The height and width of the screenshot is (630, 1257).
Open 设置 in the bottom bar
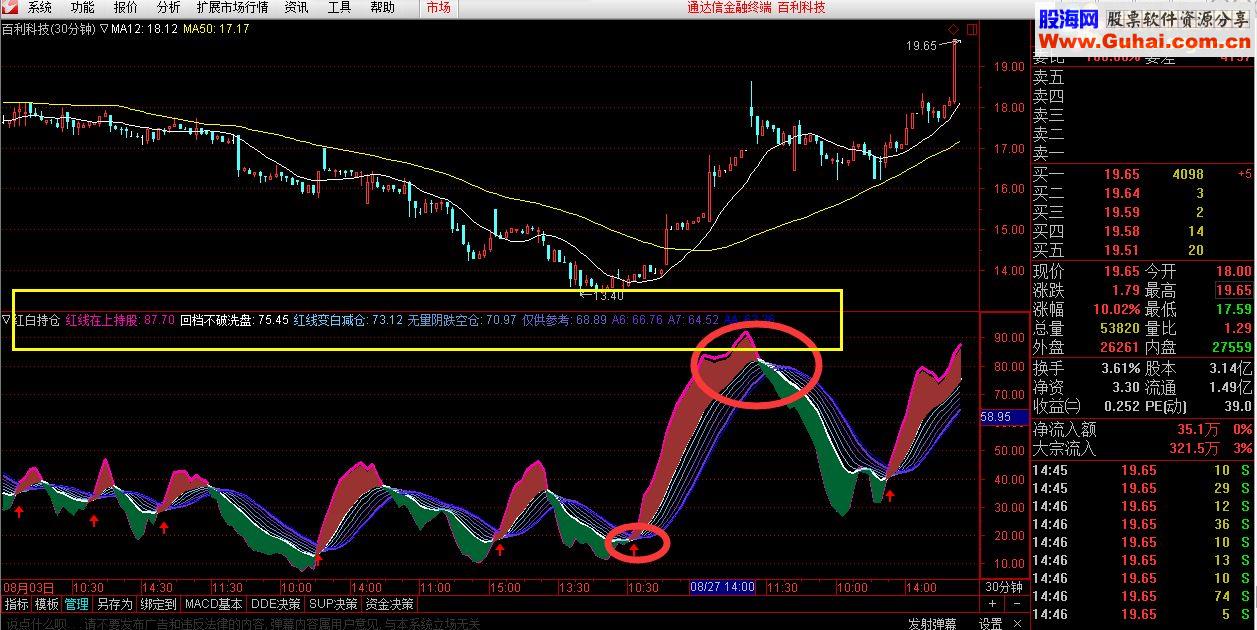[991, 623]
